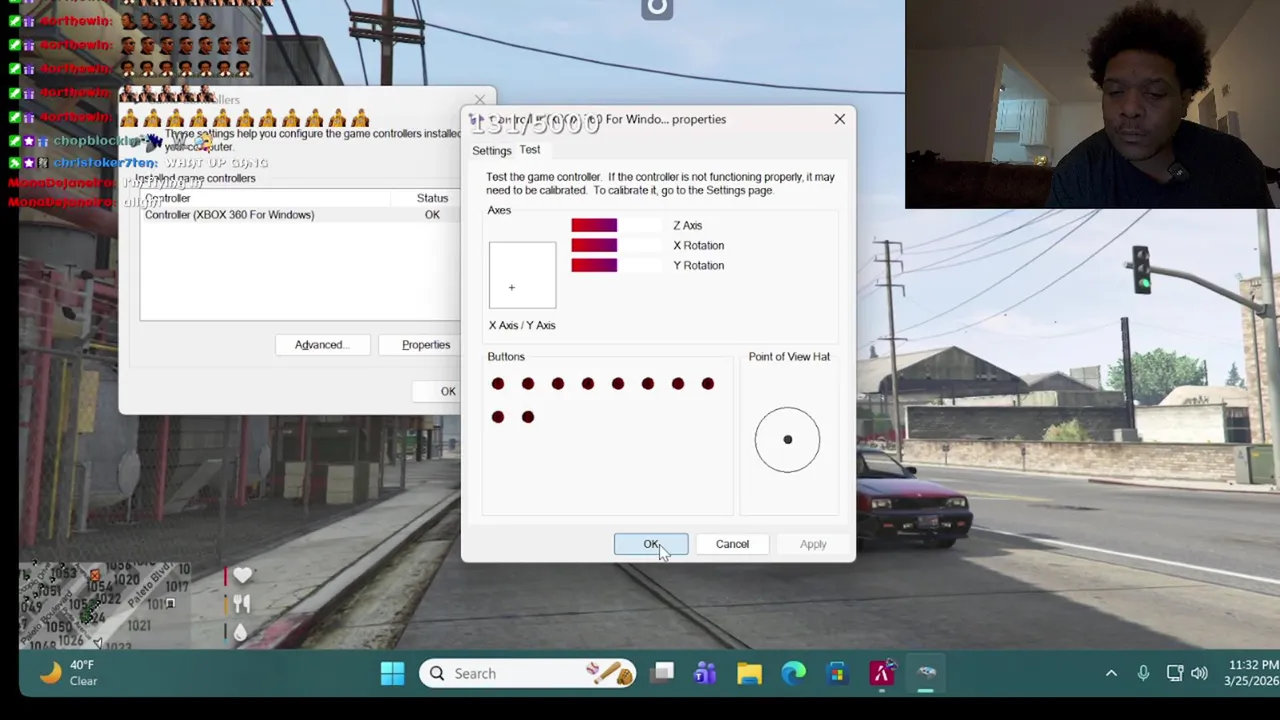Click the X Rotation indicator bar

(616, 245)
